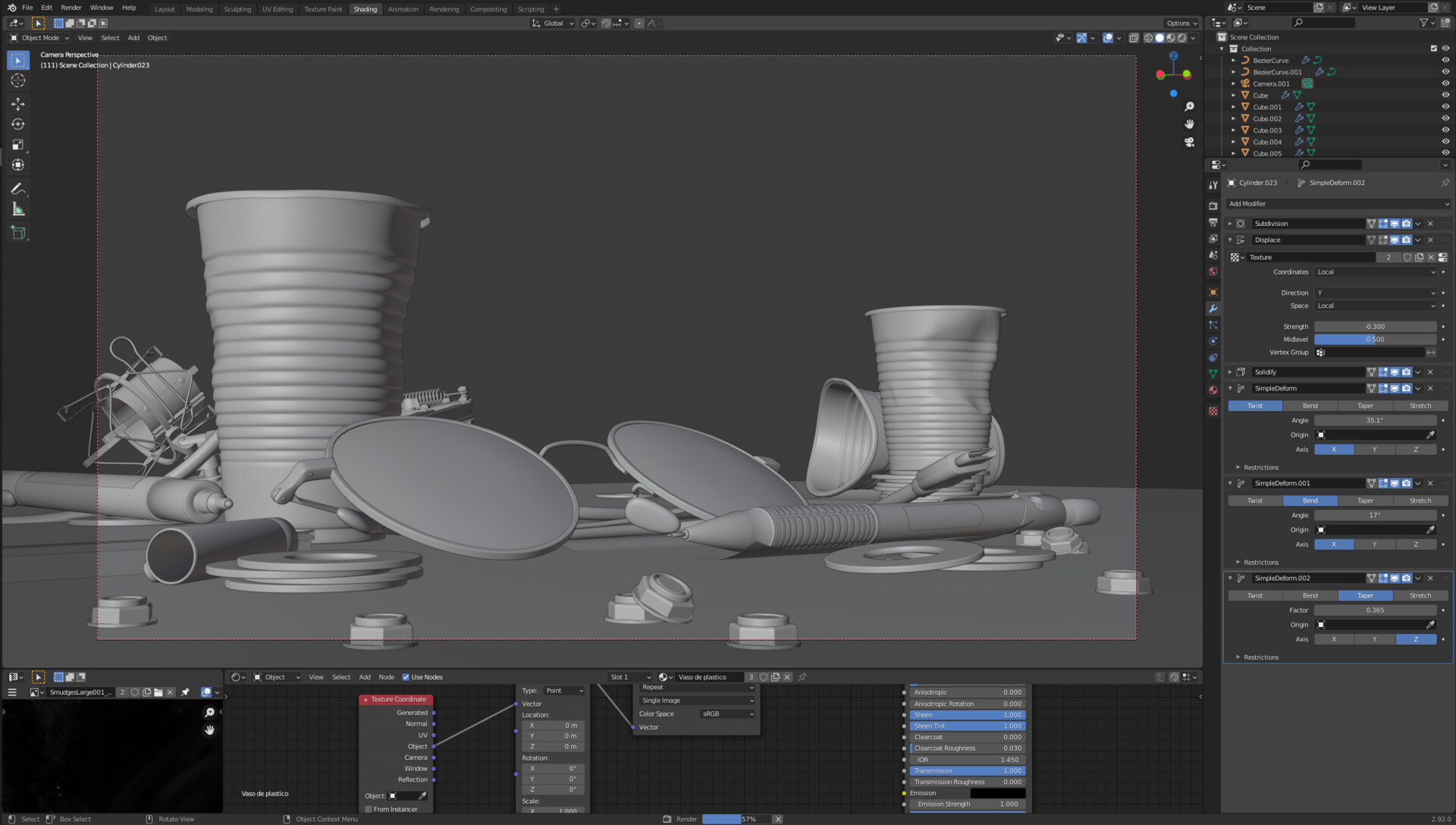Select the Move tool in the viewport toolbar
This screenshot has width=1456, height=825.
17,102
